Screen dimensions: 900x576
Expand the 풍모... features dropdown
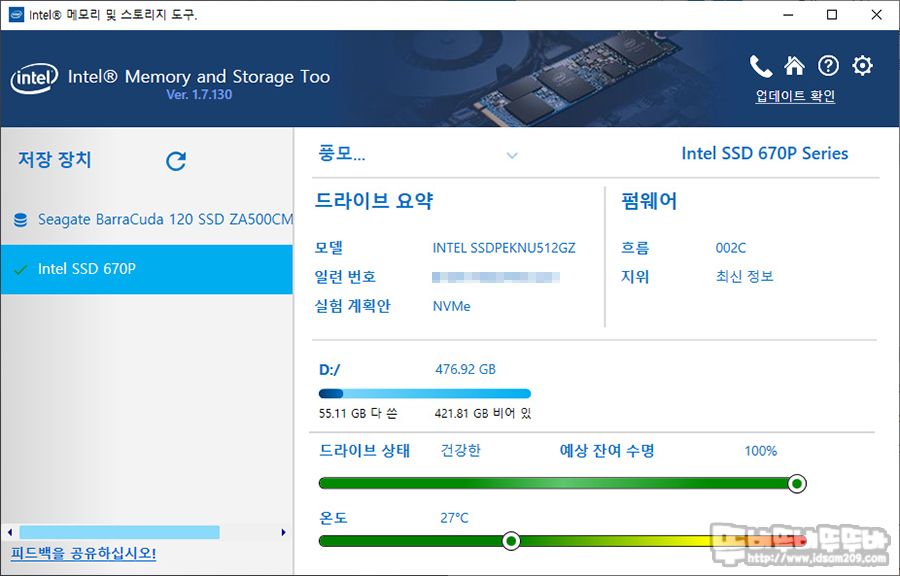point(418,154)
